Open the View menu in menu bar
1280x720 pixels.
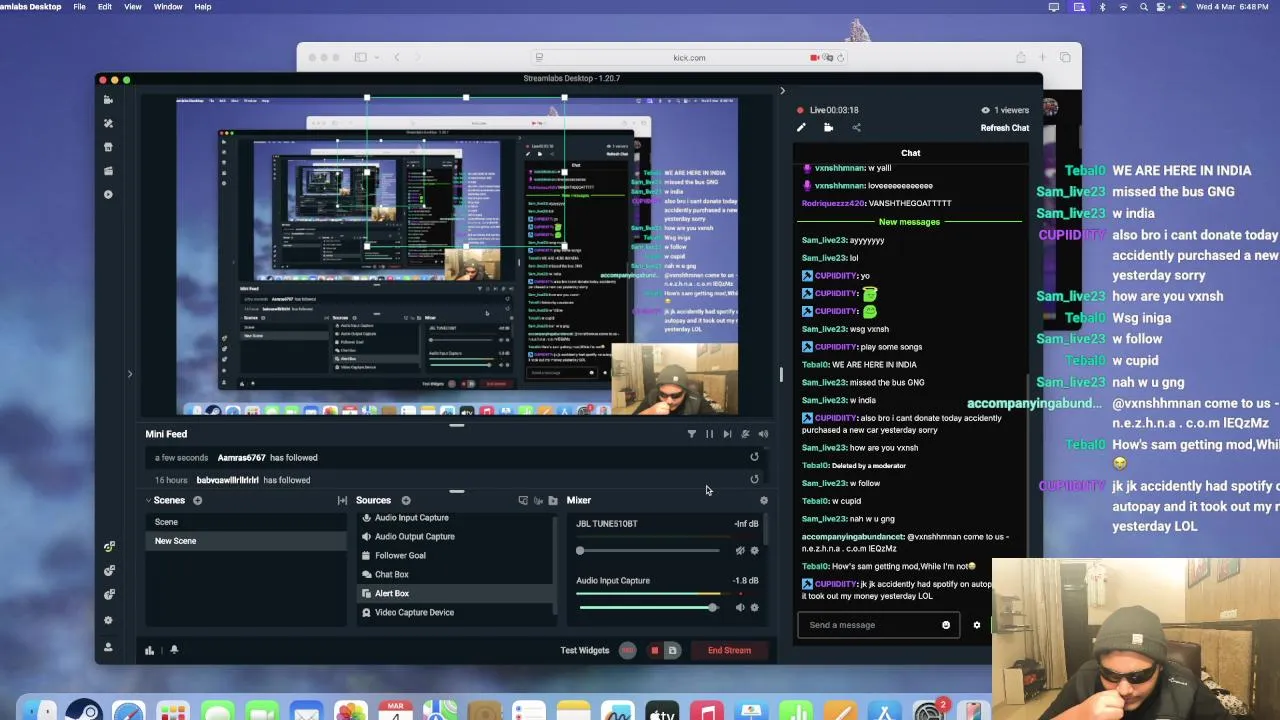coord(132,7)
